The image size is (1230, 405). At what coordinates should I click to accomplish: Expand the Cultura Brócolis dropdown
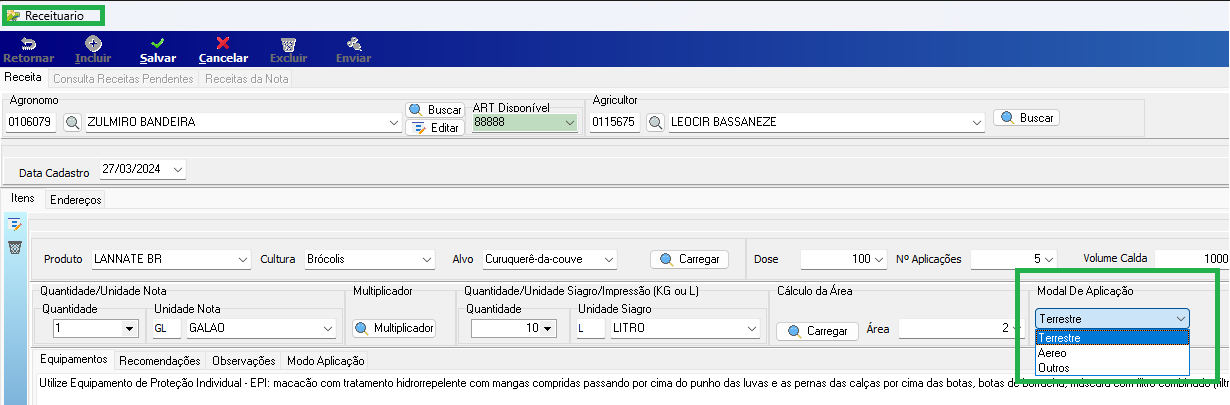(x=427, y=259)
